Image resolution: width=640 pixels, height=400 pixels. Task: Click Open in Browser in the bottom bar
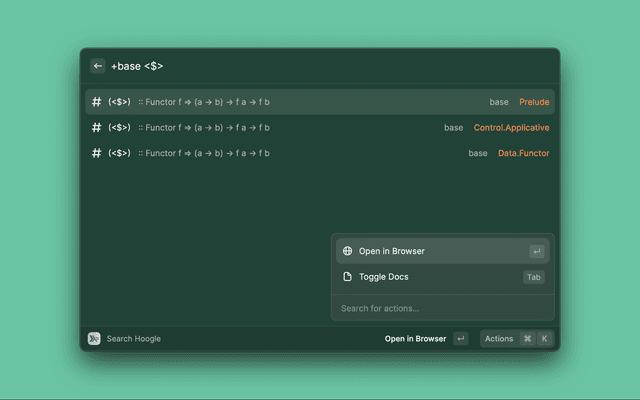click(x=415, y=339)
